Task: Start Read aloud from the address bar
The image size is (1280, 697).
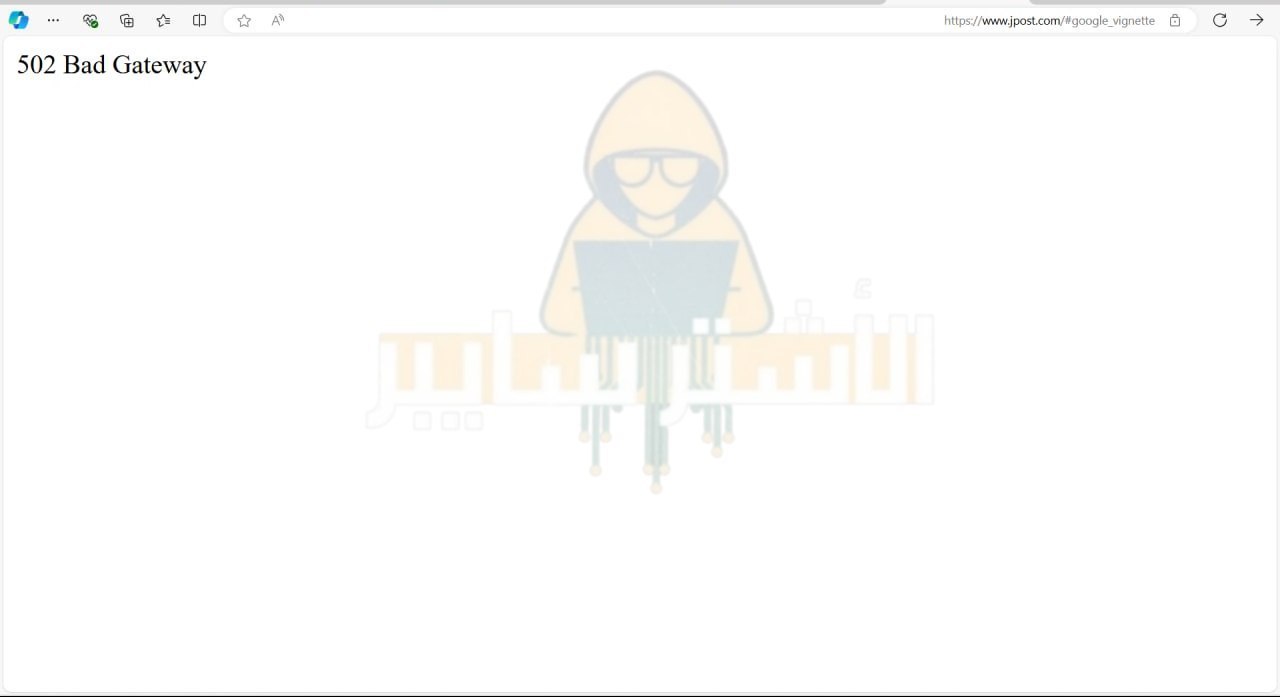Action: click(x=278, y=20)
